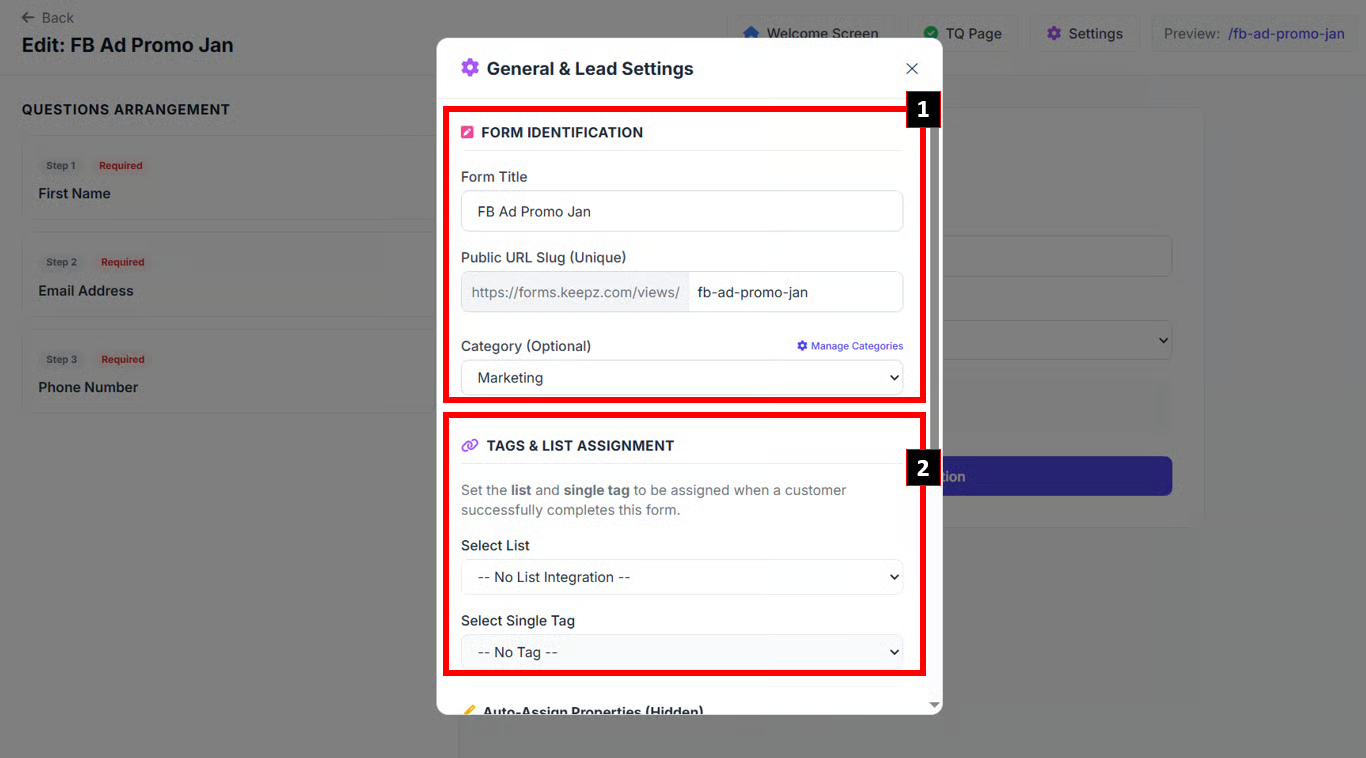Open the /fb-ad-promo-jan preview link
Image resolution: width=1366 pixels, height=758 pixels.
(x=1286, y=34)
